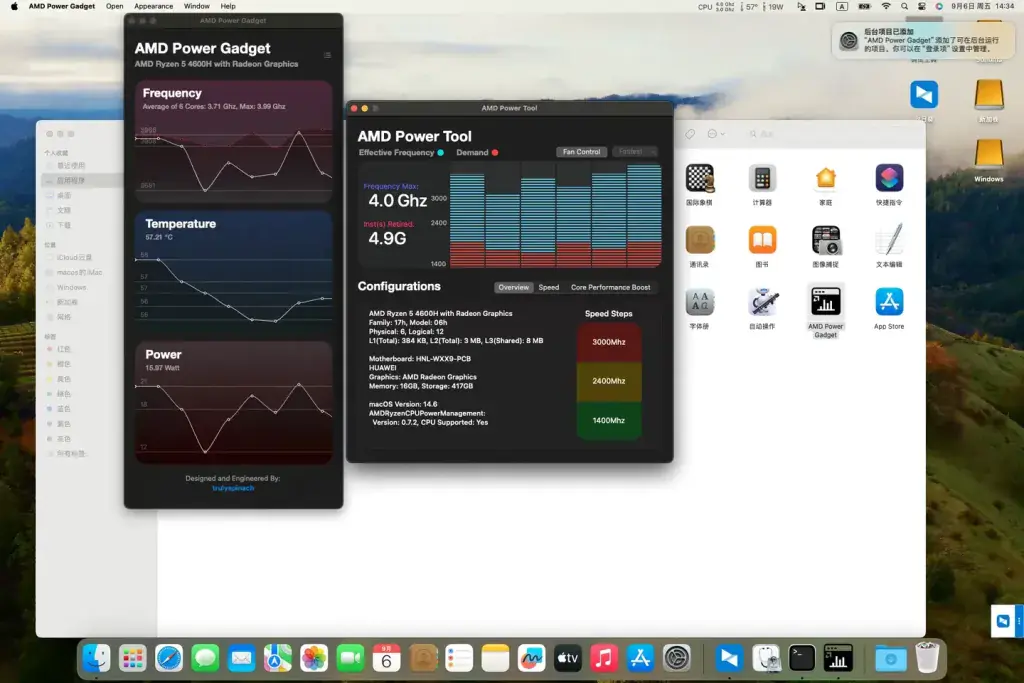Launch the Shortcuts app icon
Viewport: 1024px width, 683px height.
pos(889,178)
